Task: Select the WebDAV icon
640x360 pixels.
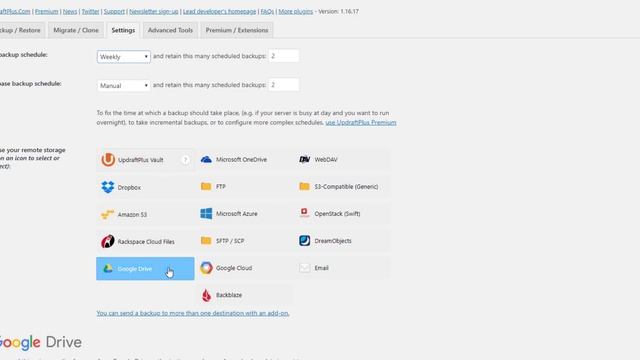Action: coord(304,160)
